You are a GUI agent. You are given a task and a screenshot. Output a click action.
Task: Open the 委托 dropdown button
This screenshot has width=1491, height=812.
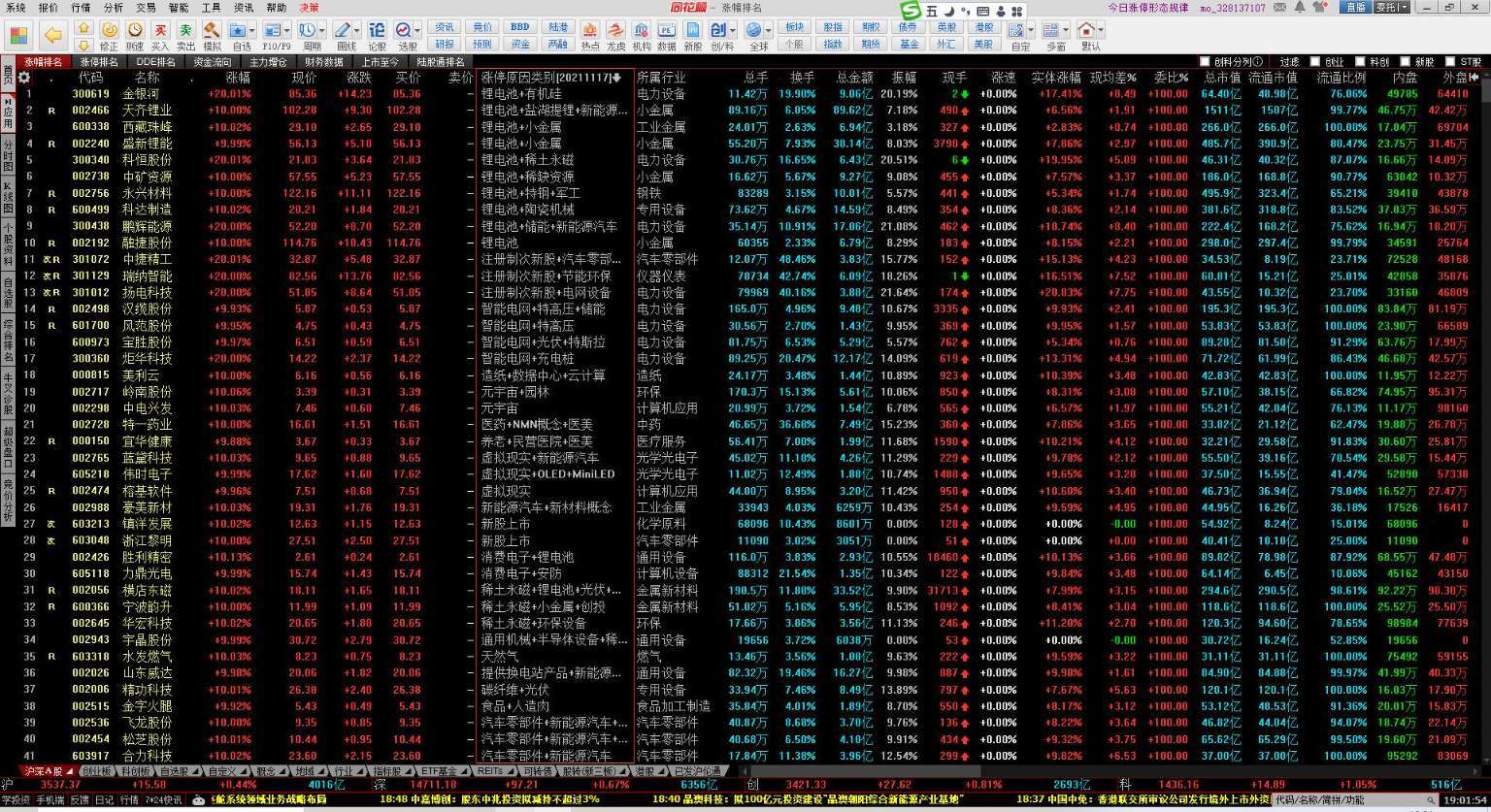(1391, 7)
